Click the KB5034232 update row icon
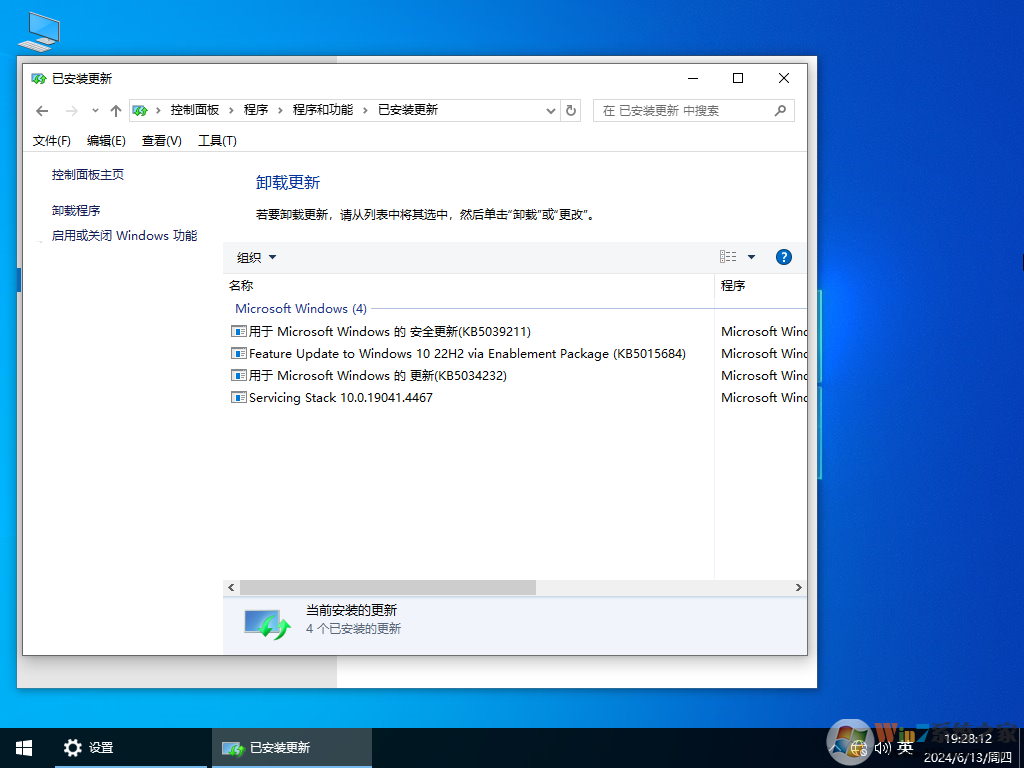 [x=238, y=376]
